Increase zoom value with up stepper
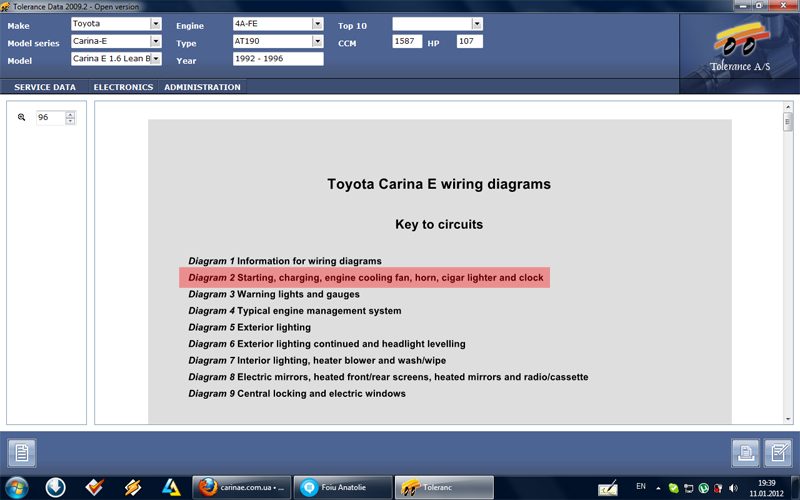The width and height of the screenshot is (800, 500). [x=70, y=114]
